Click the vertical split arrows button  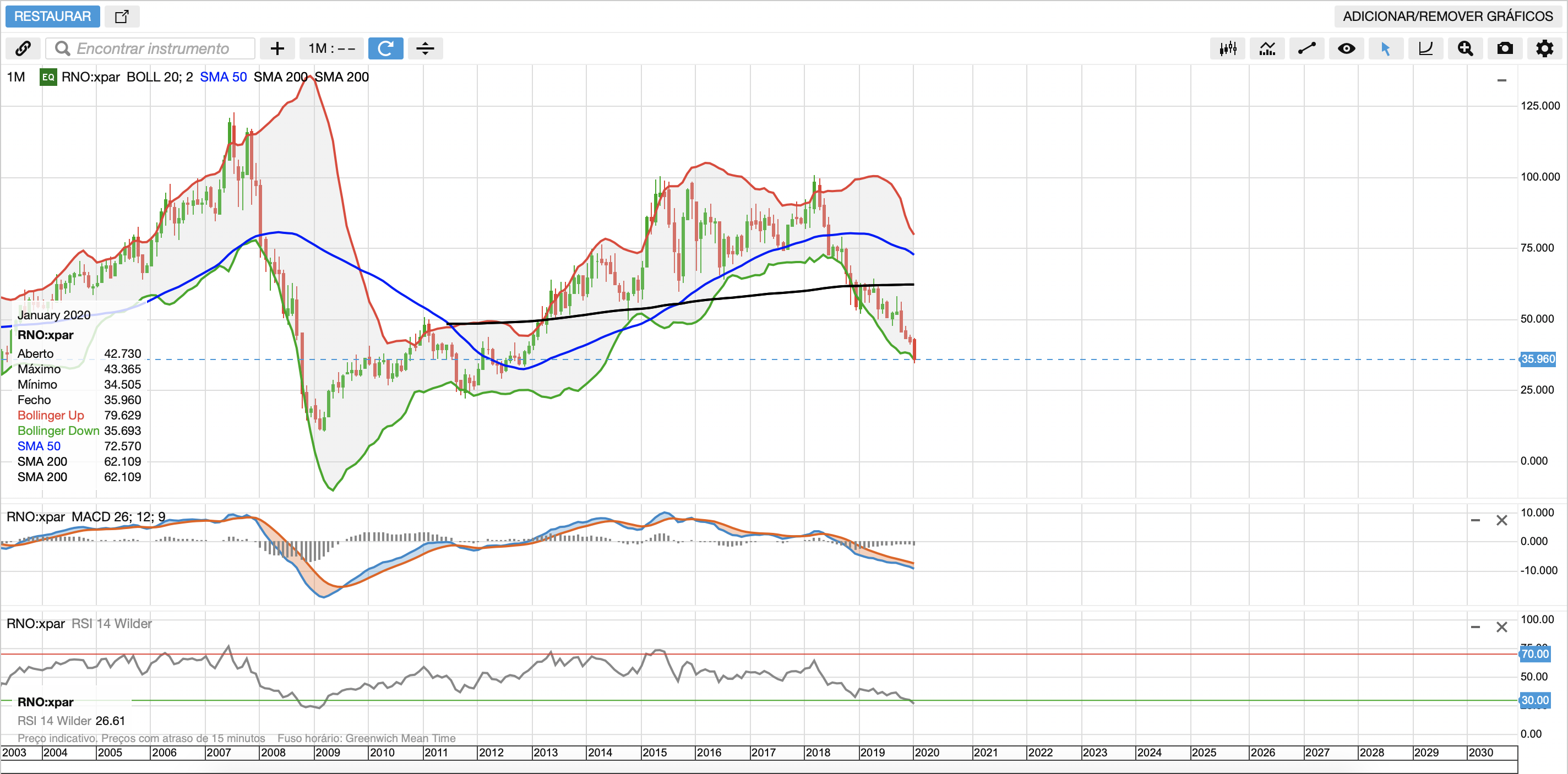tap(425, 48)
